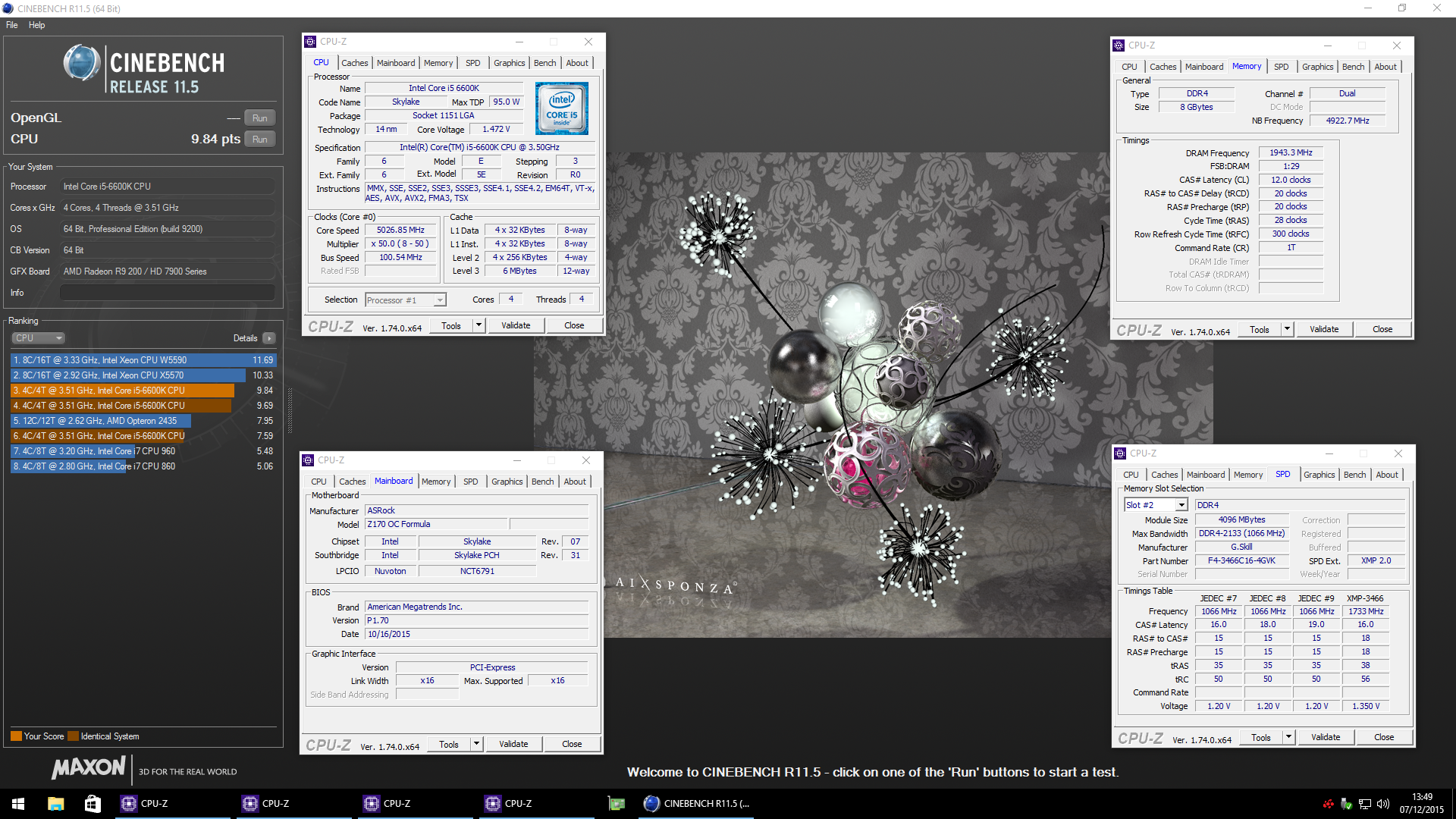1456x819 pixels.
Task: Select ranking row Intel Core i7 CPU 860
Action: [x=143, y=466]
